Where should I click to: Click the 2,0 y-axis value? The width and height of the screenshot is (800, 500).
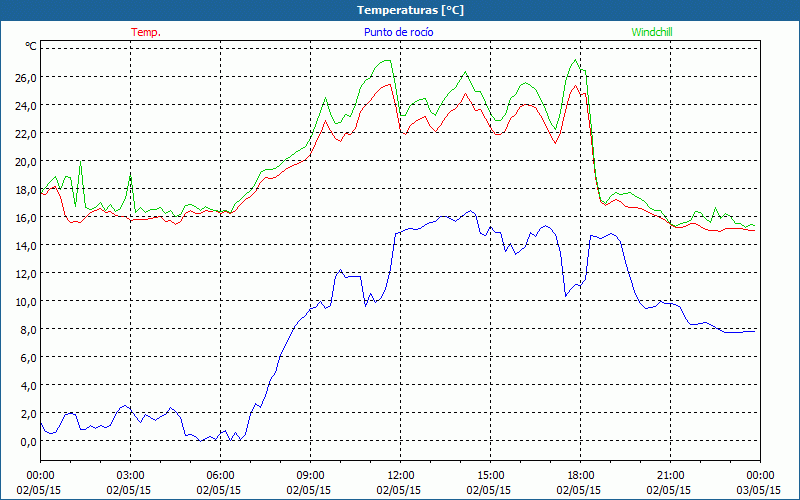[x=28, y=414]
